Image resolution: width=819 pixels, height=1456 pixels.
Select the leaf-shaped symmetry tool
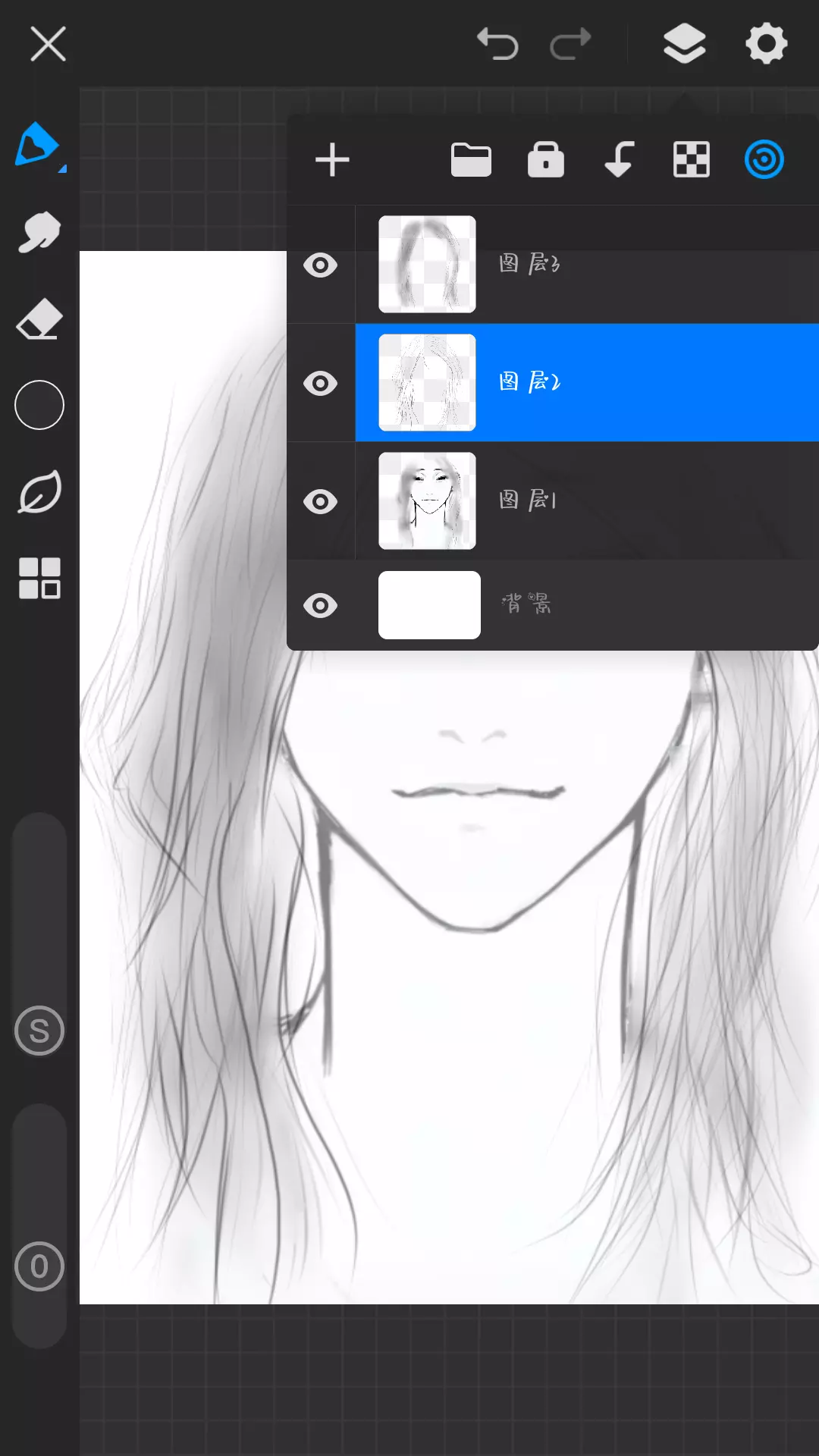tap(39, 492)
